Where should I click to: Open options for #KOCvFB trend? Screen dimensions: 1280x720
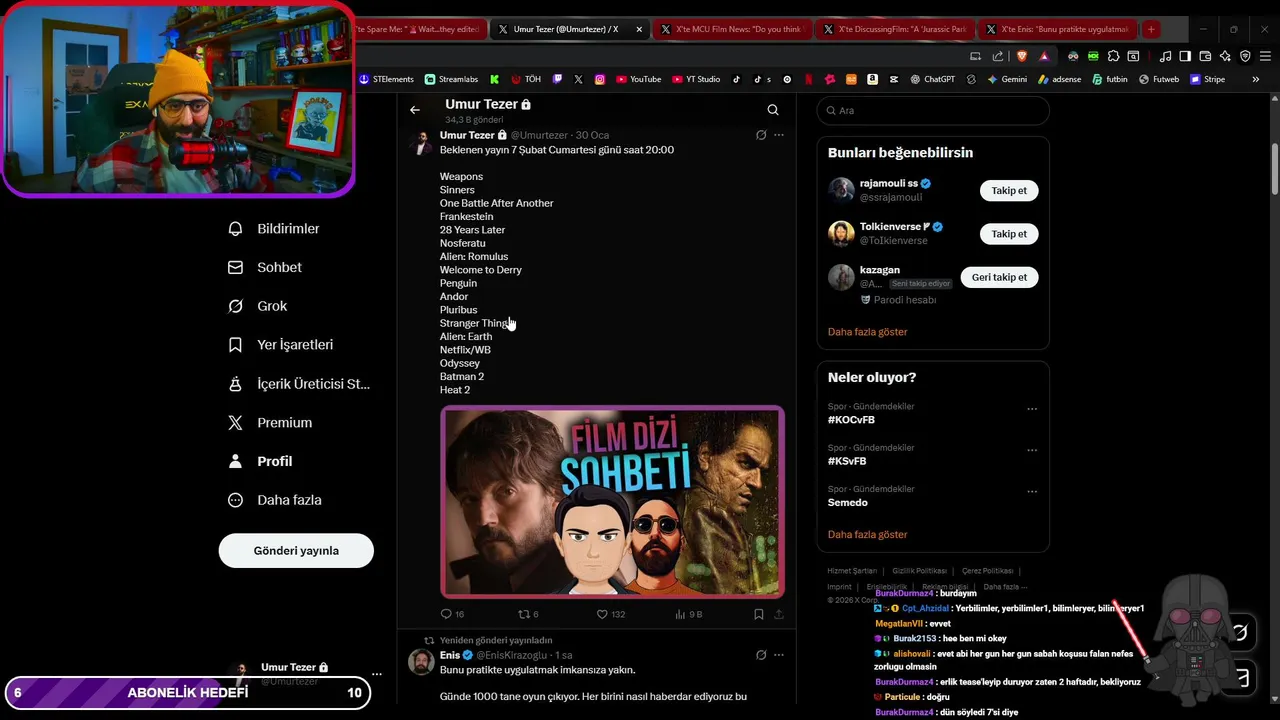point(1032,409)
